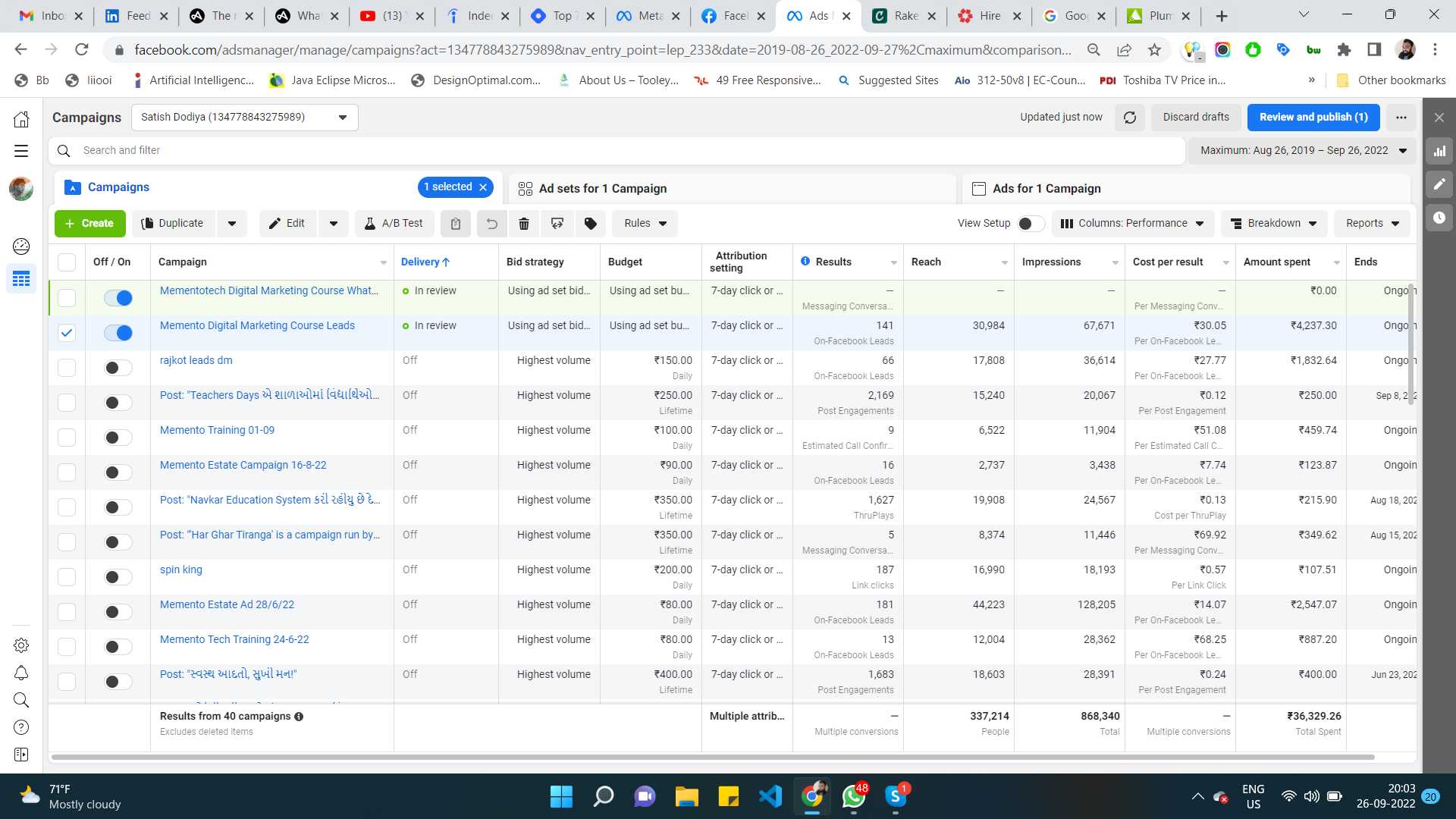Viewport: 1456px width, 819px height.
Task: Open Visual Studio Code from the taskbar
Action: pyautogui.click(x=770, y=796)
